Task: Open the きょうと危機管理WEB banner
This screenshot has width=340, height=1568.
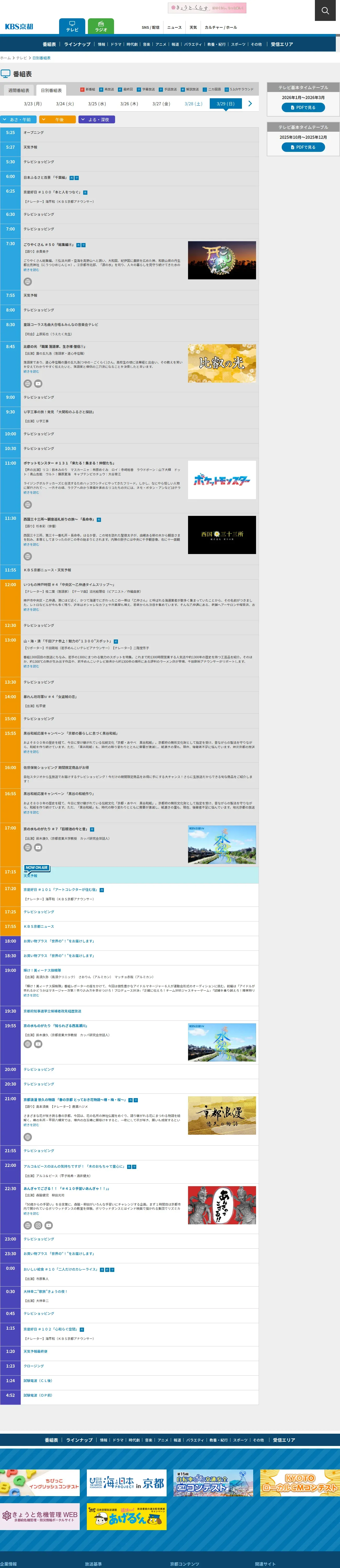Action: 39,1516
